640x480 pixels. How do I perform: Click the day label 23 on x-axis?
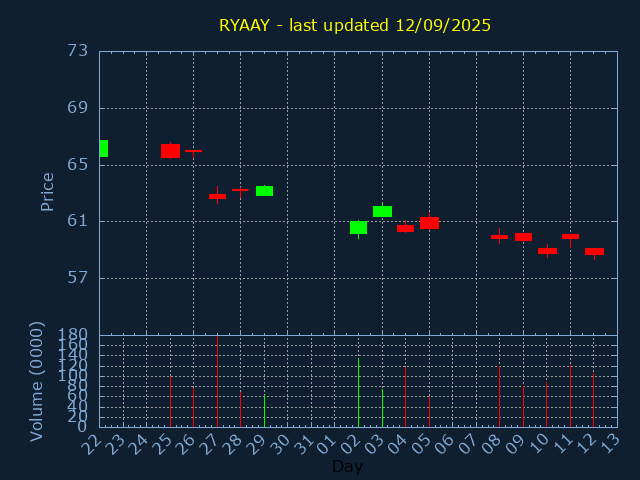[x=114, y=444]
